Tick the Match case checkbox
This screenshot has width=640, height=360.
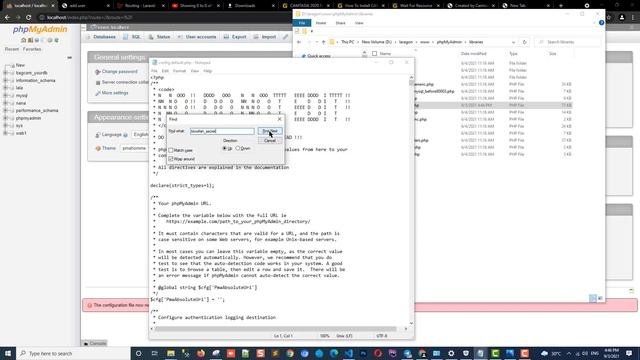tap(171, 150)
